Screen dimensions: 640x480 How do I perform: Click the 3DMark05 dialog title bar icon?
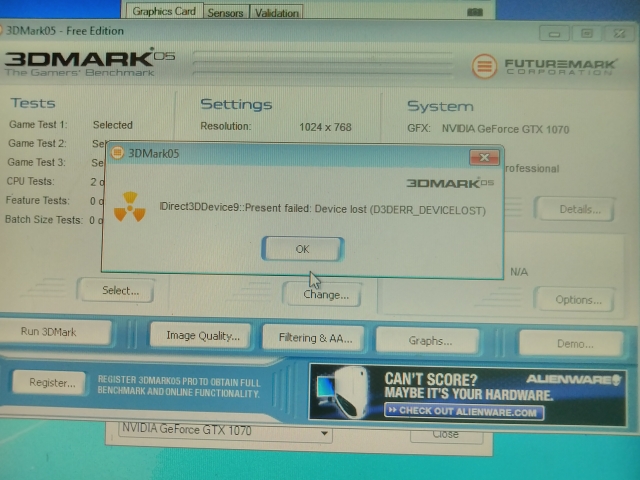coord(118,153)
